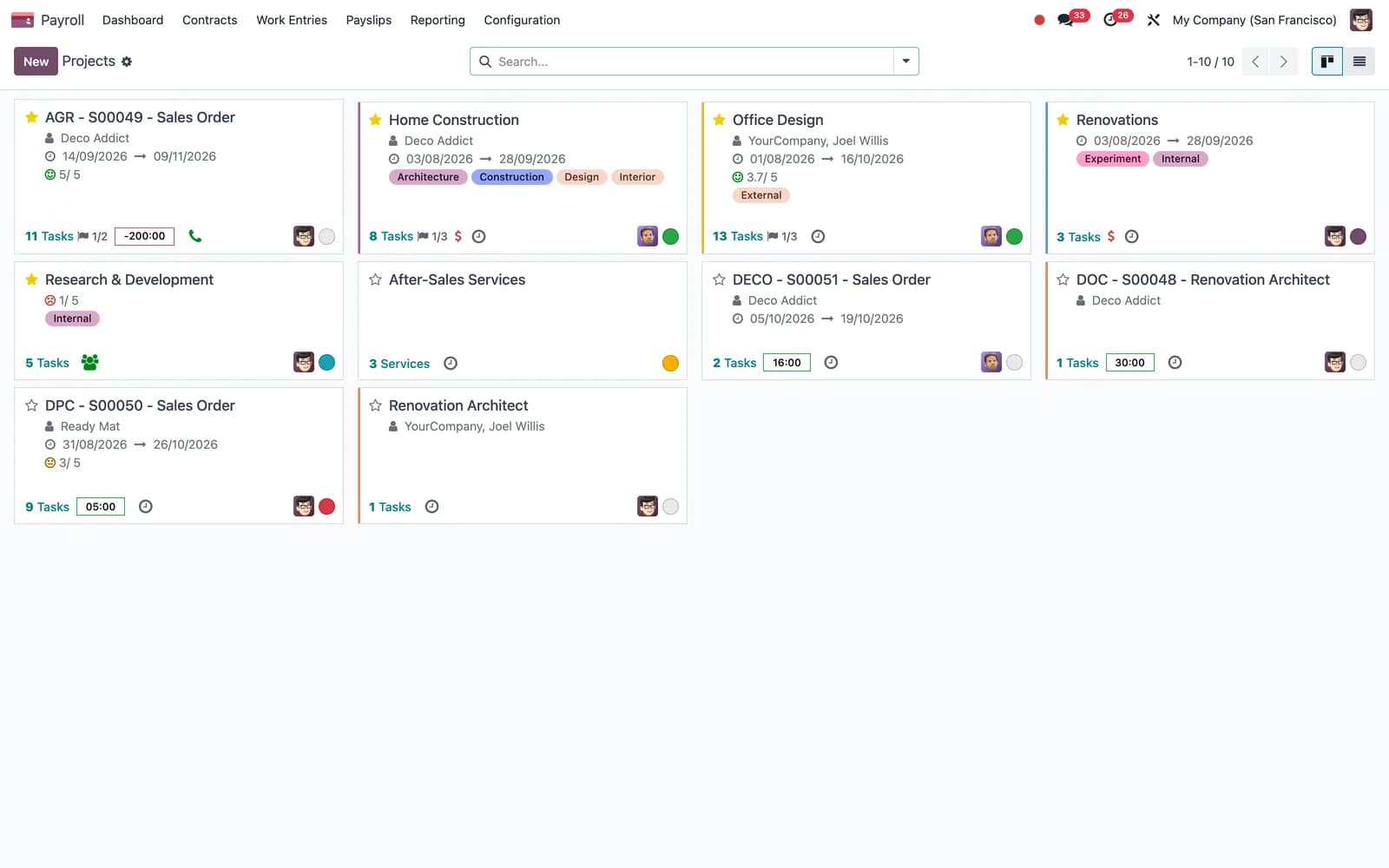Open the user avatar menu in top bar
The image size is (1389, 868).
pyautogui.click(x=1360, y=20)
